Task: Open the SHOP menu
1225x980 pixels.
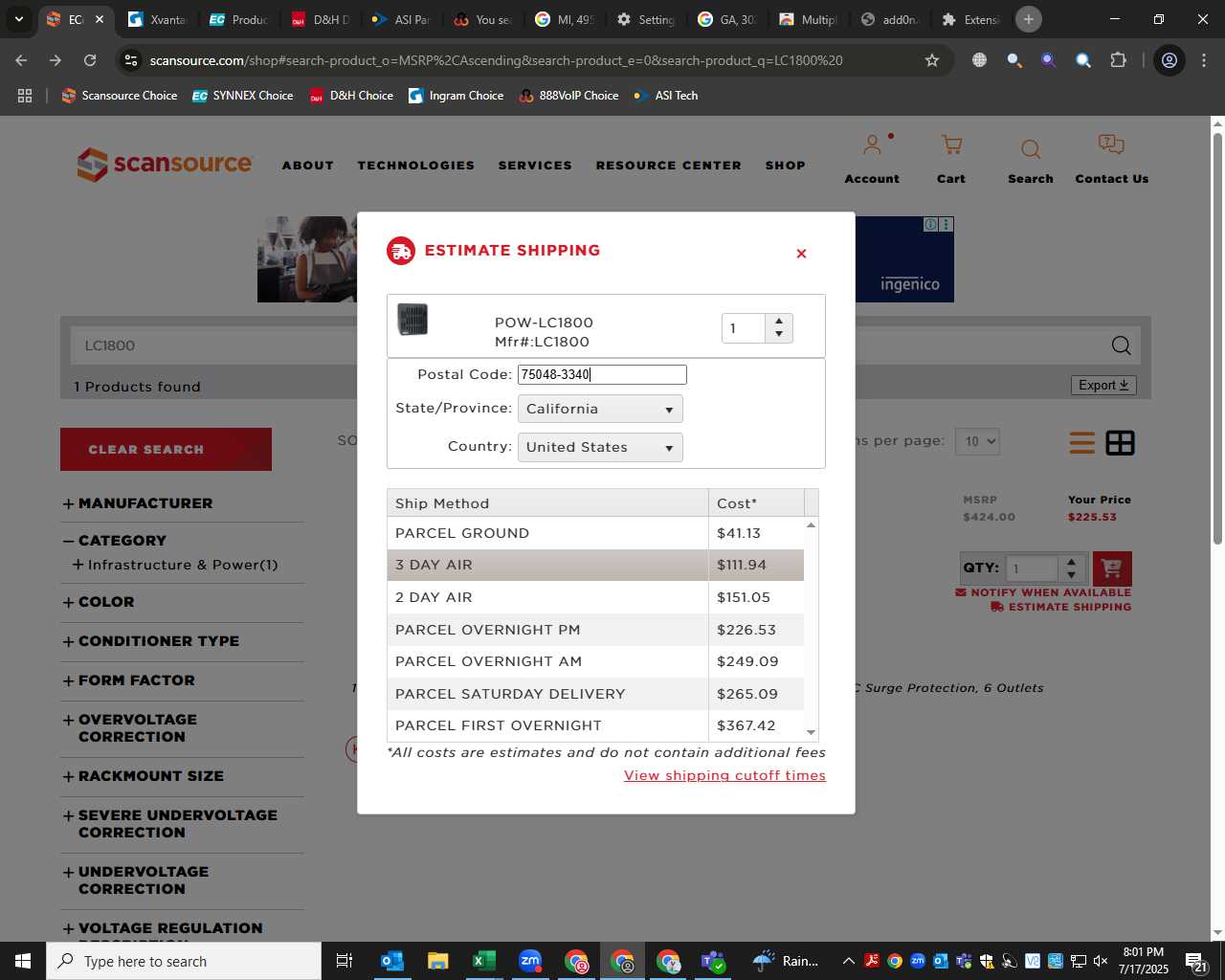Action: [x=785, y=166]
